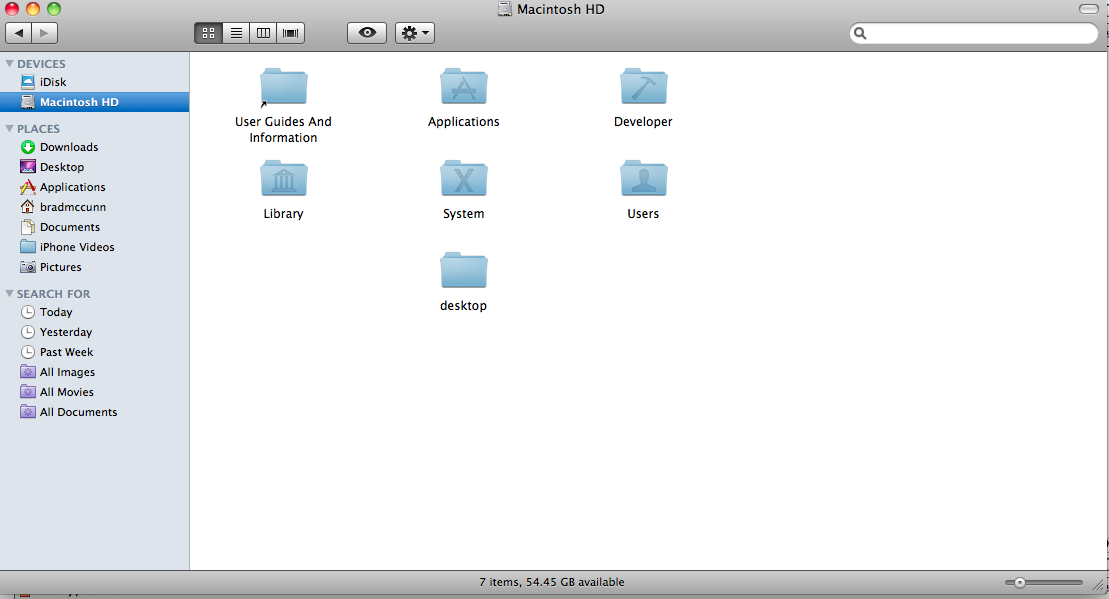Switch to icon view
This screenshot has height=599, width=1109.
point(208,33)
